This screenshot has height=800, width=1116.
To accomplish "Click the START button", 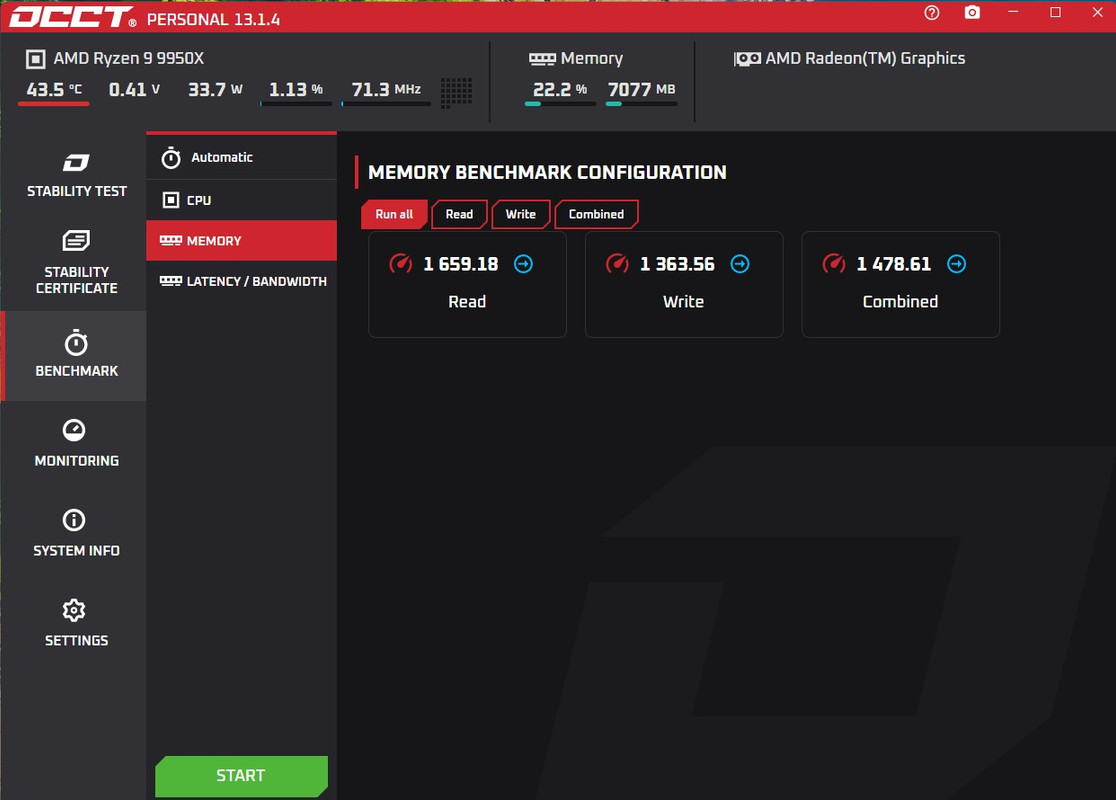I will coord(241,776).
